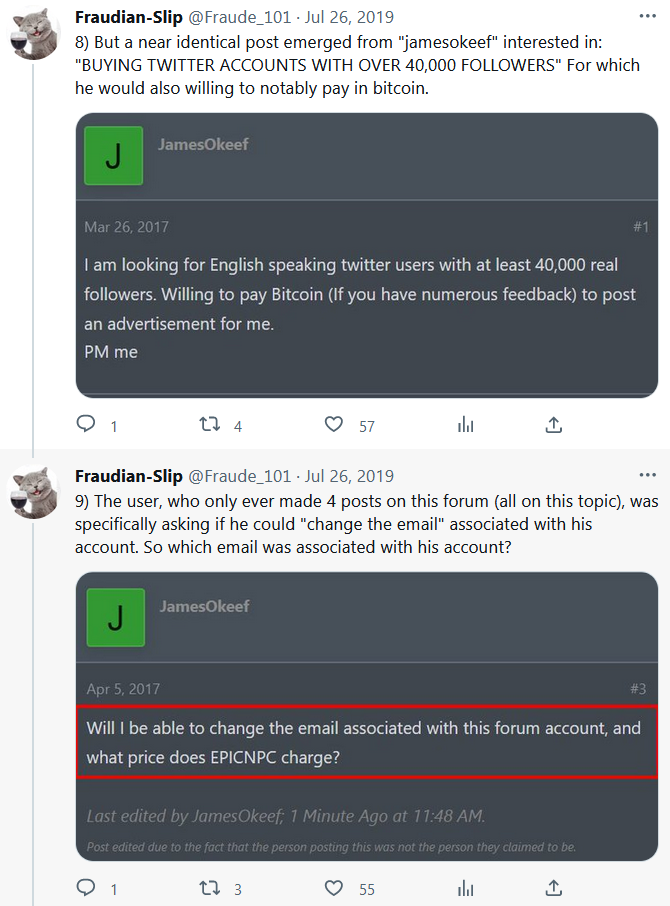View analytics of the first tweet
The height and width of the screenshot is (906, 670).
(465, 425)
